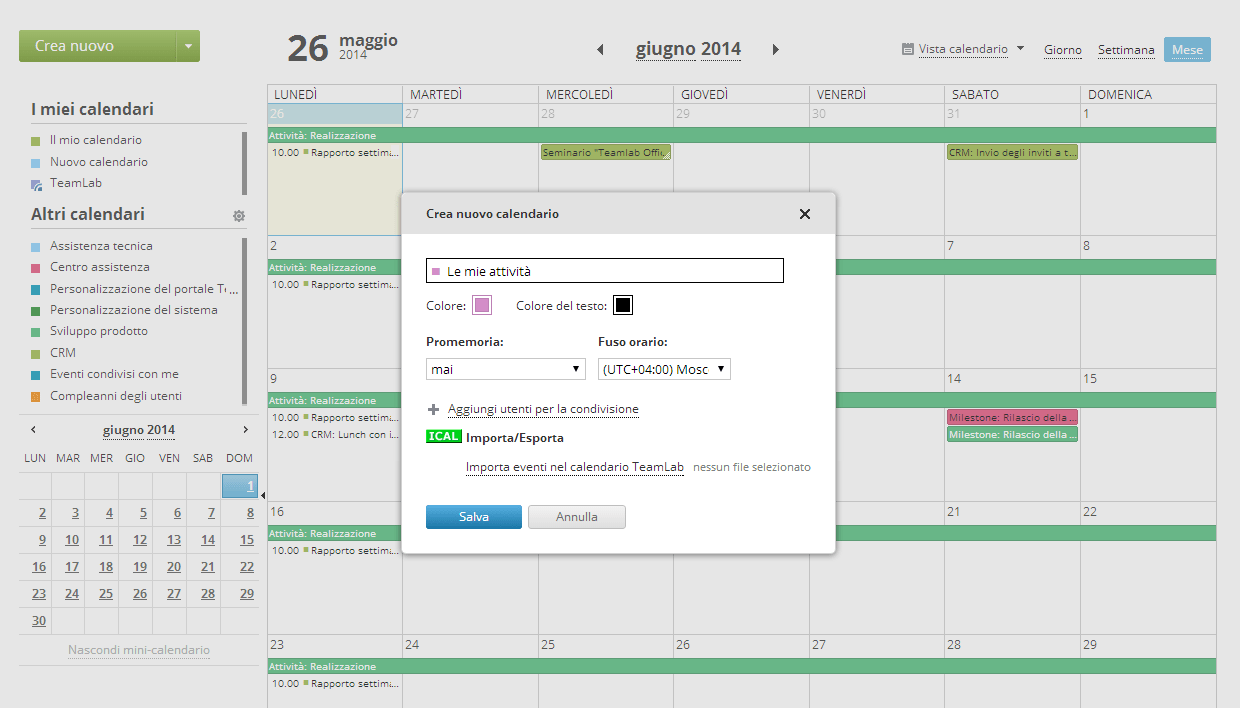Open the Seminario Teamlab Office event
Viewport: 1240px width, 708px height.
[606, 153]
